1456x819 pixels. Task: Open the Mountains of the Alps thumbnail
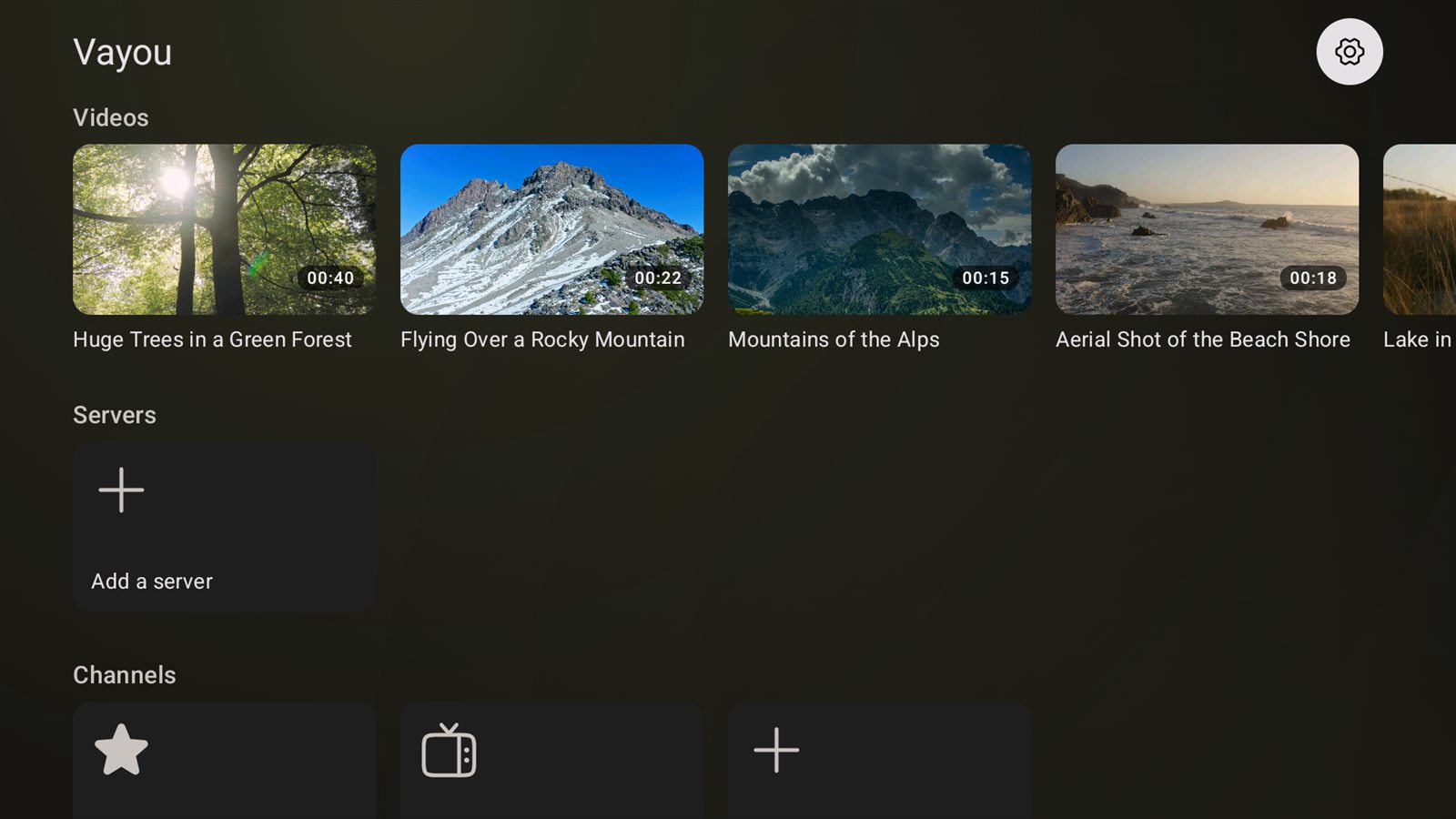(880, 229)
